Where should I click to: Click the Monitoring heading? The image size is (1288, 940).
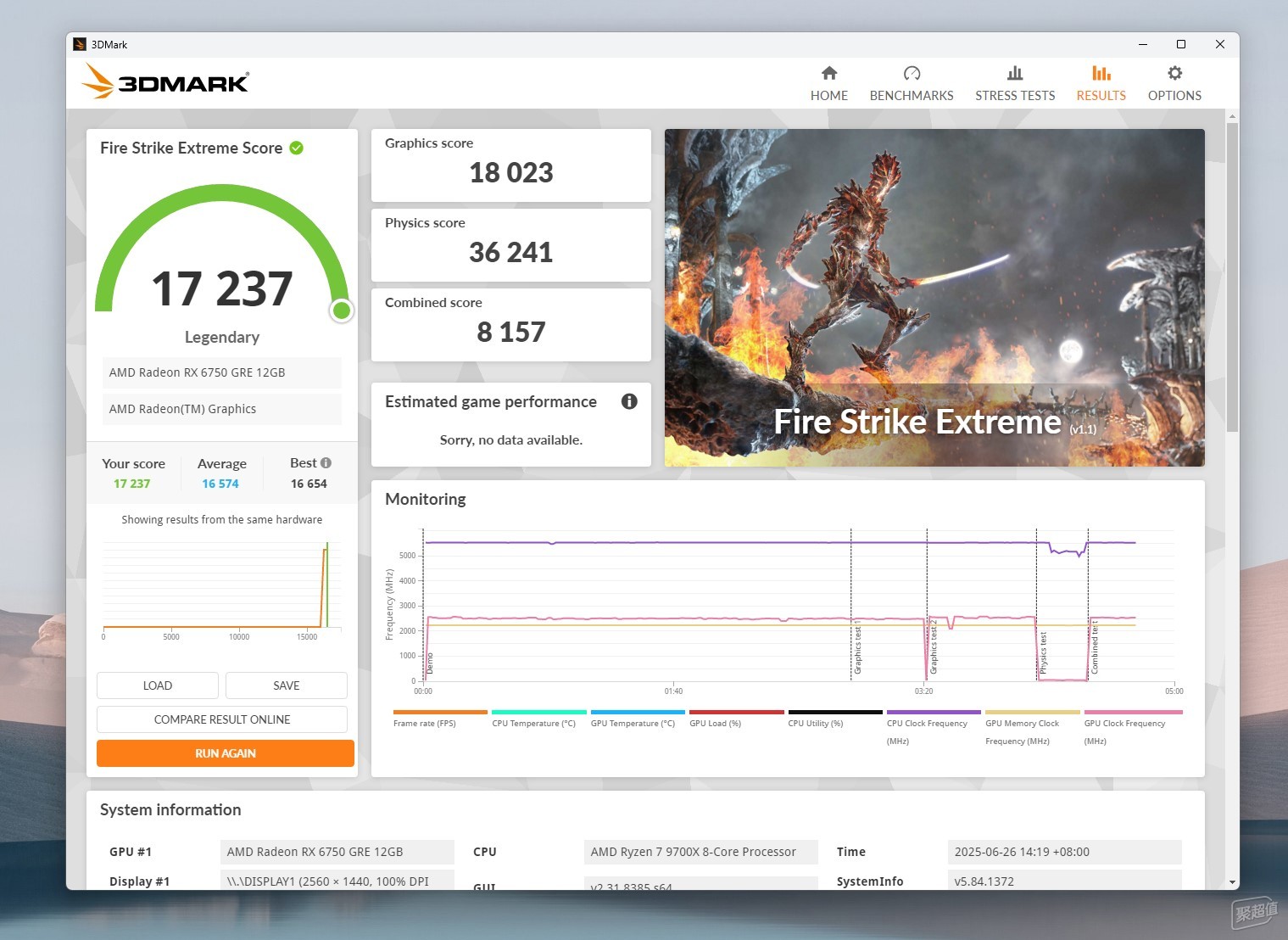point(426,500)
